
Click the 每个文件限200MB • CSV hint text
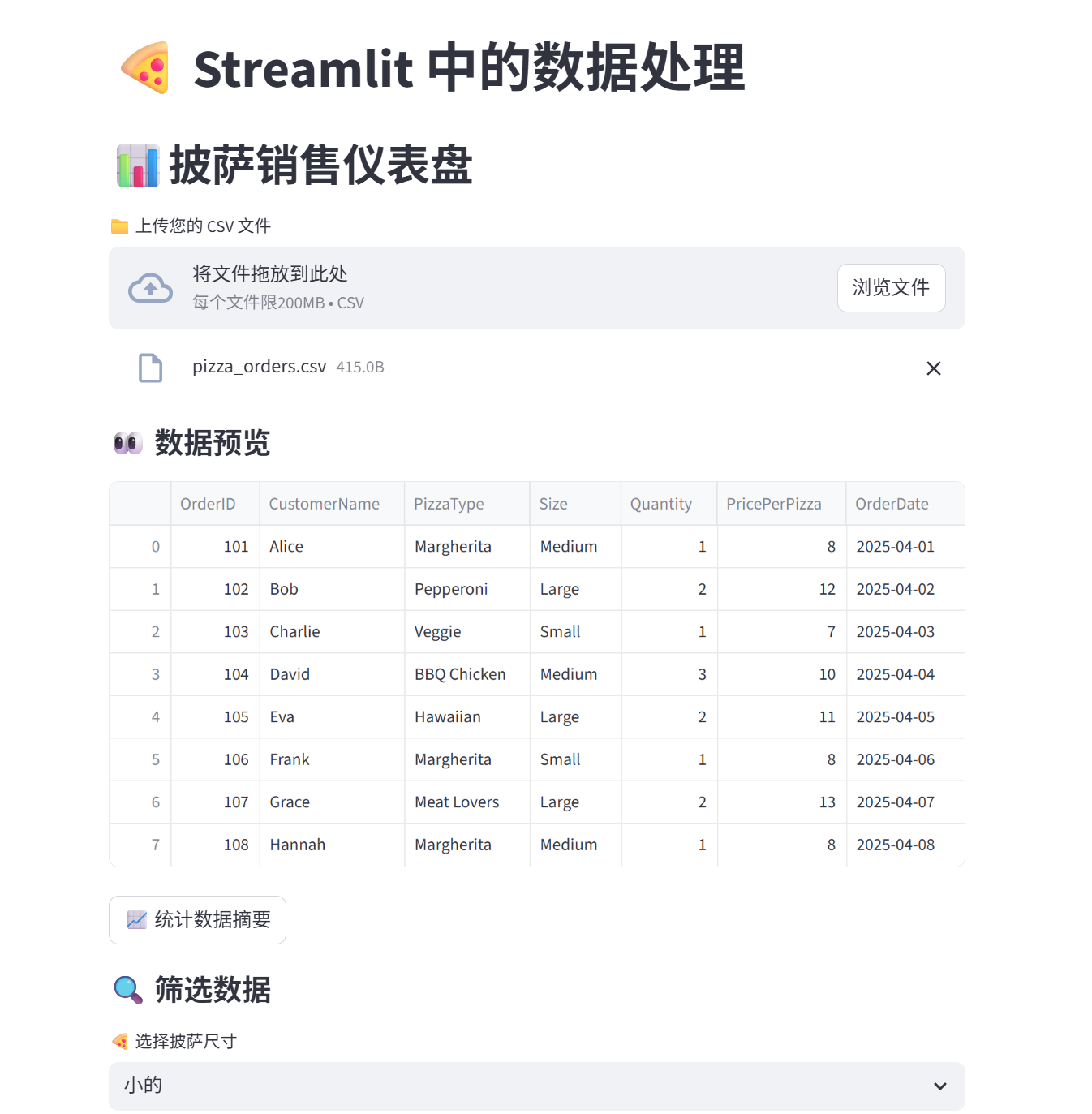tap(278, 303)
